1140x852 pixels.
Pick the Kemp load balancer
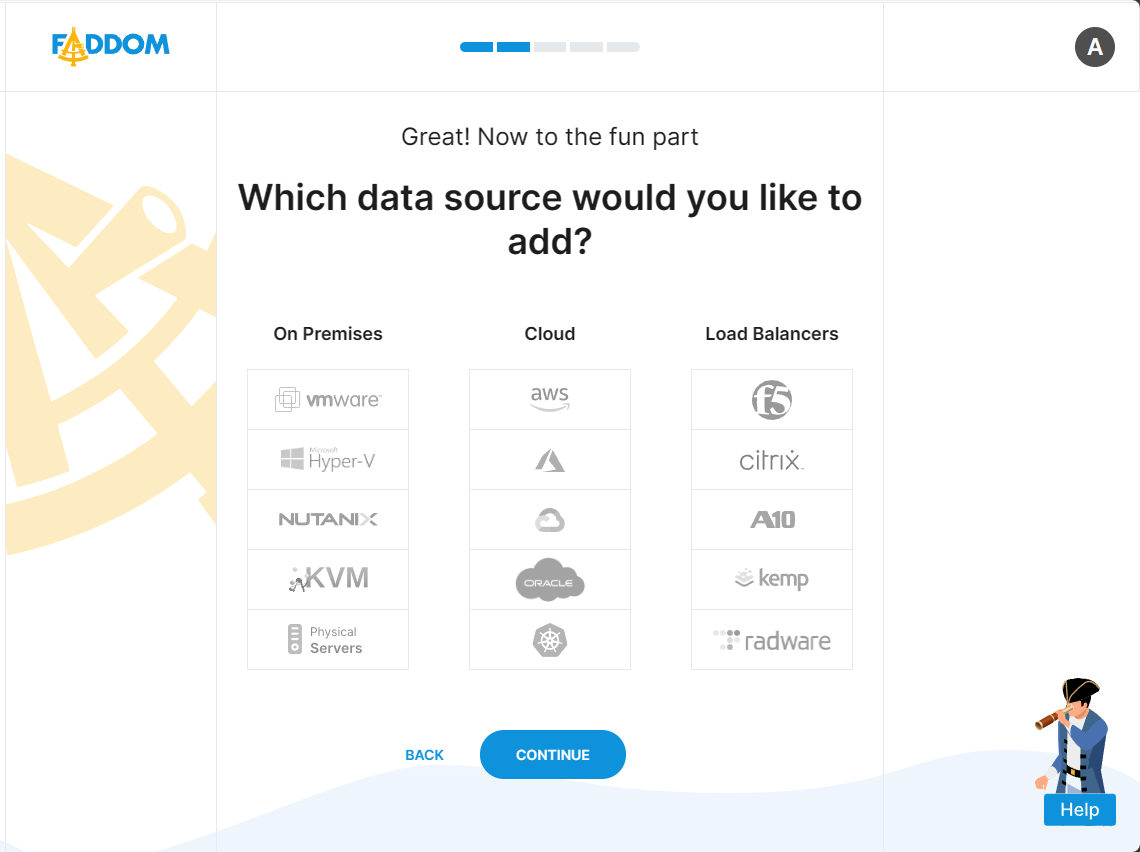pyautogui.click(x=772, y=580)
